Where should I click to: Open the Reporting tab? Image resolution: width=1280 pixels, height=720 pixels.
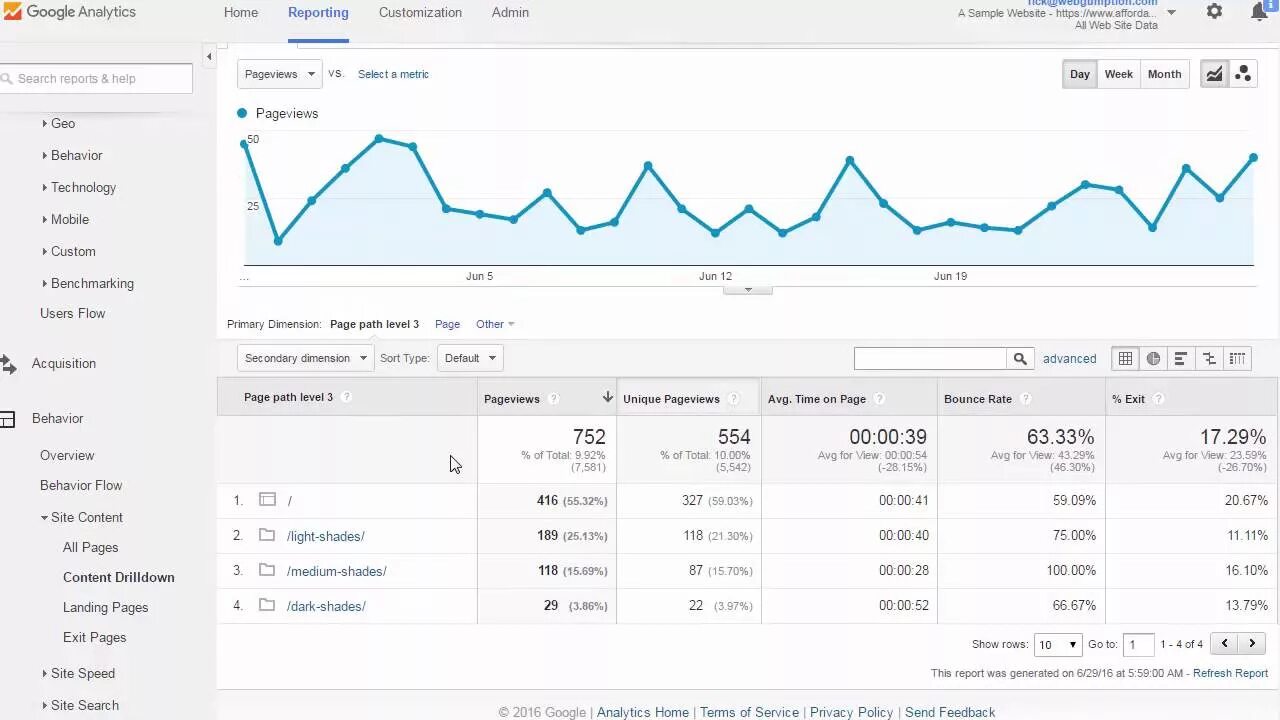pos(318,13)
